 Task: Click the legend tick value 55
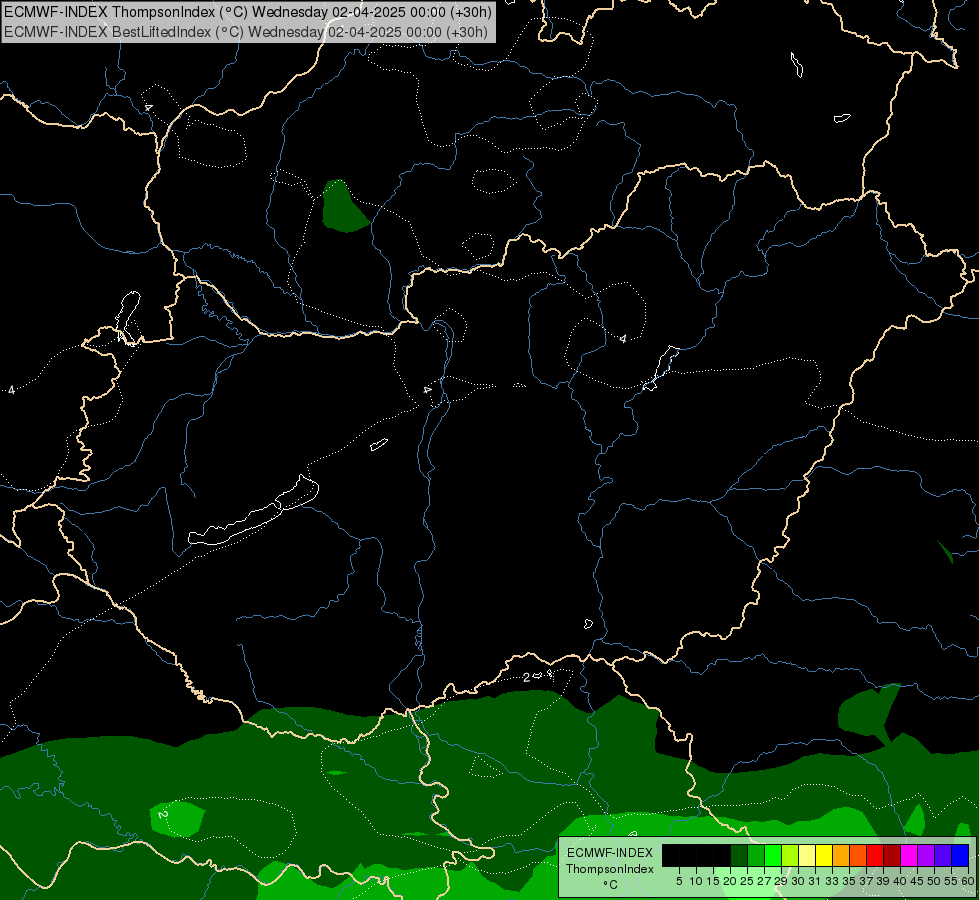[952, 881]
